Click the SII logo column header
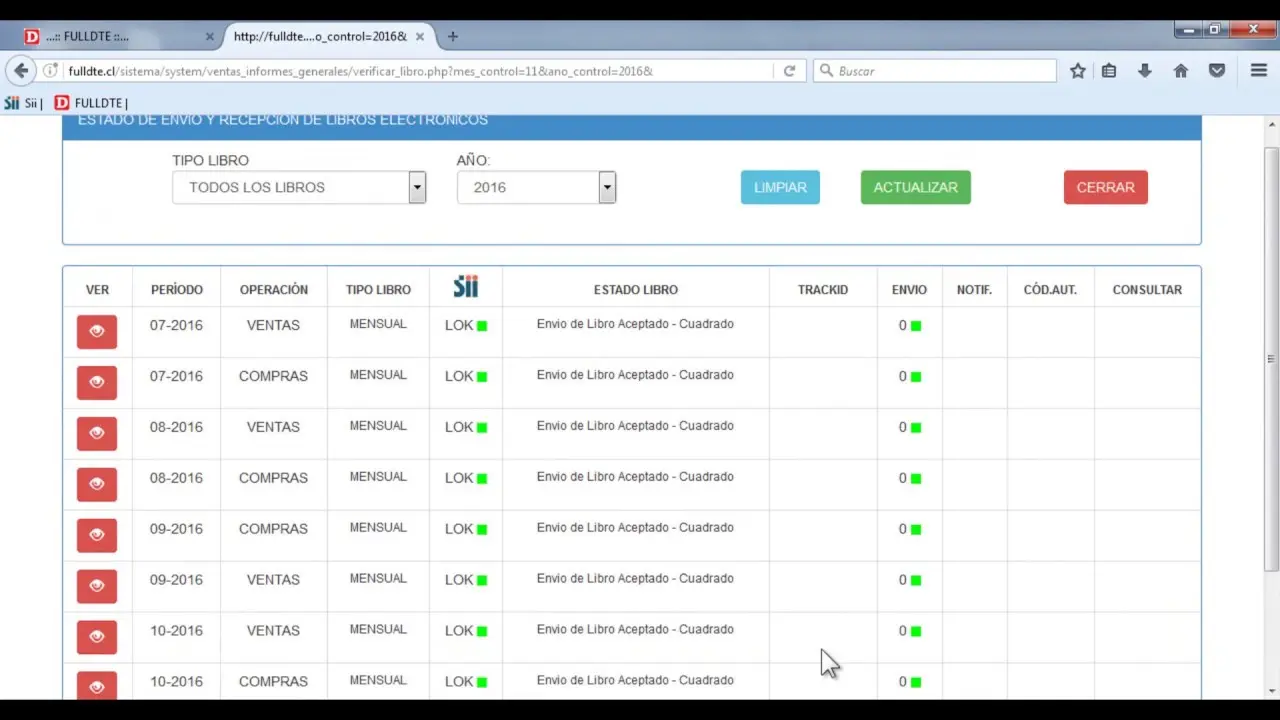1280x720 pixels. pos(466,288)
